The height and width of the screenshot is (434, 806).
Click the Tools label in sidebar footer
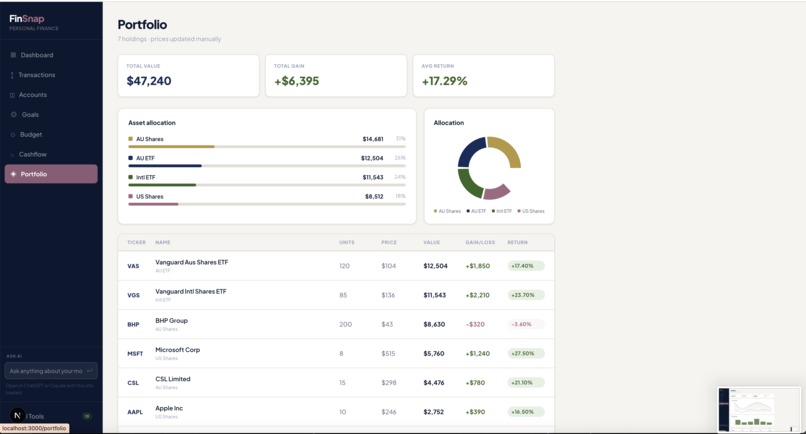click(x=36, y=417)
